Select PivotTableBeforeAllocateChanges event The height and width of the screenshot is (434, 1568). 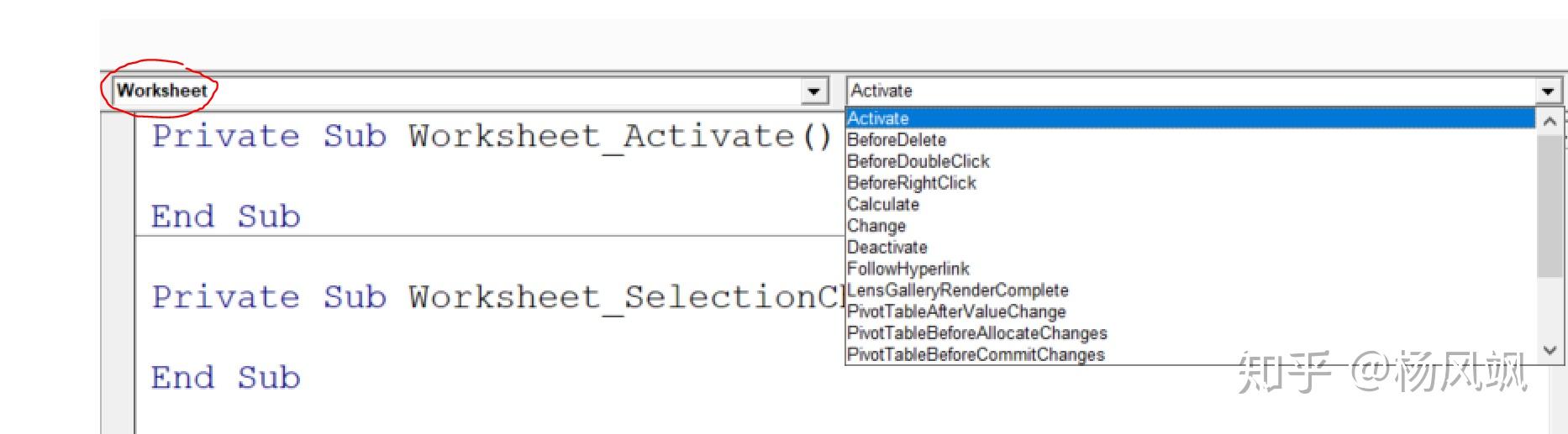tap(977, 333)
